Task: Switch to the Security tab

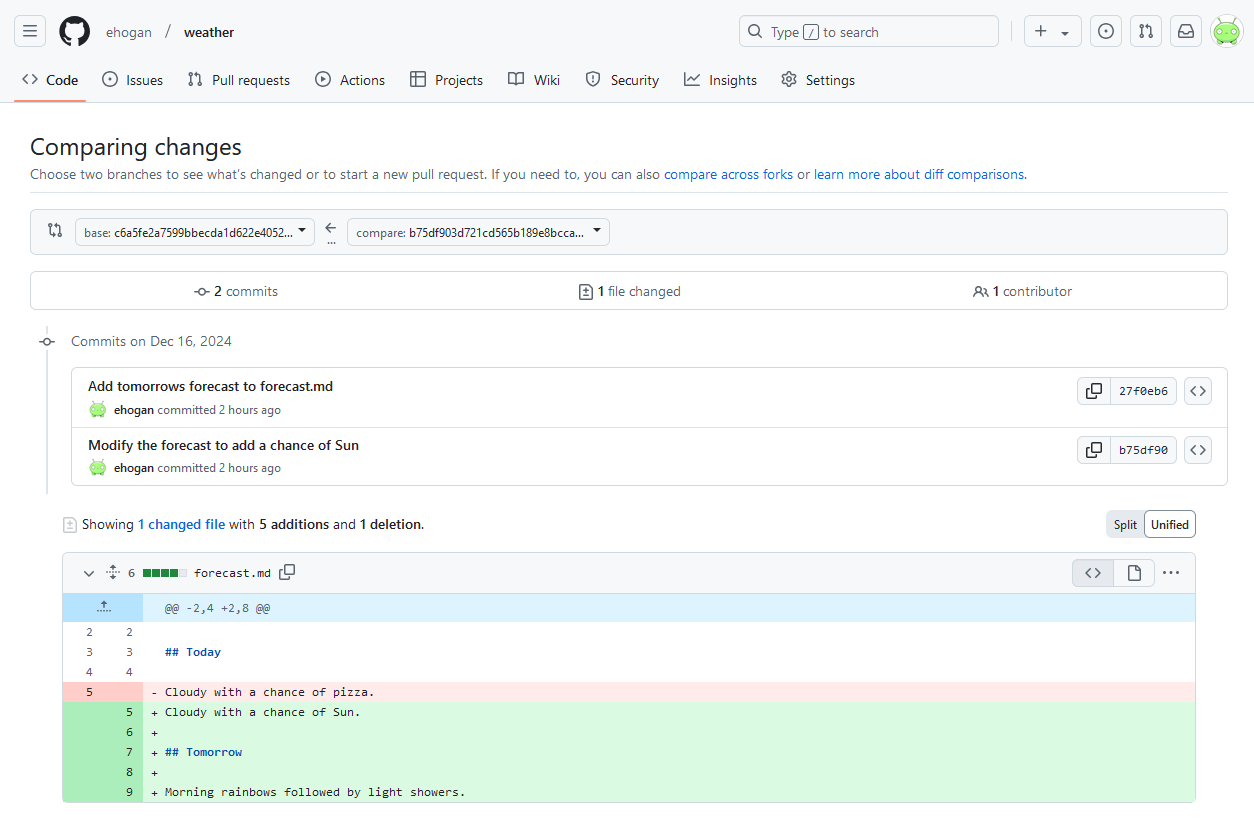Action: pyautogui.click(x=622, y=80)
